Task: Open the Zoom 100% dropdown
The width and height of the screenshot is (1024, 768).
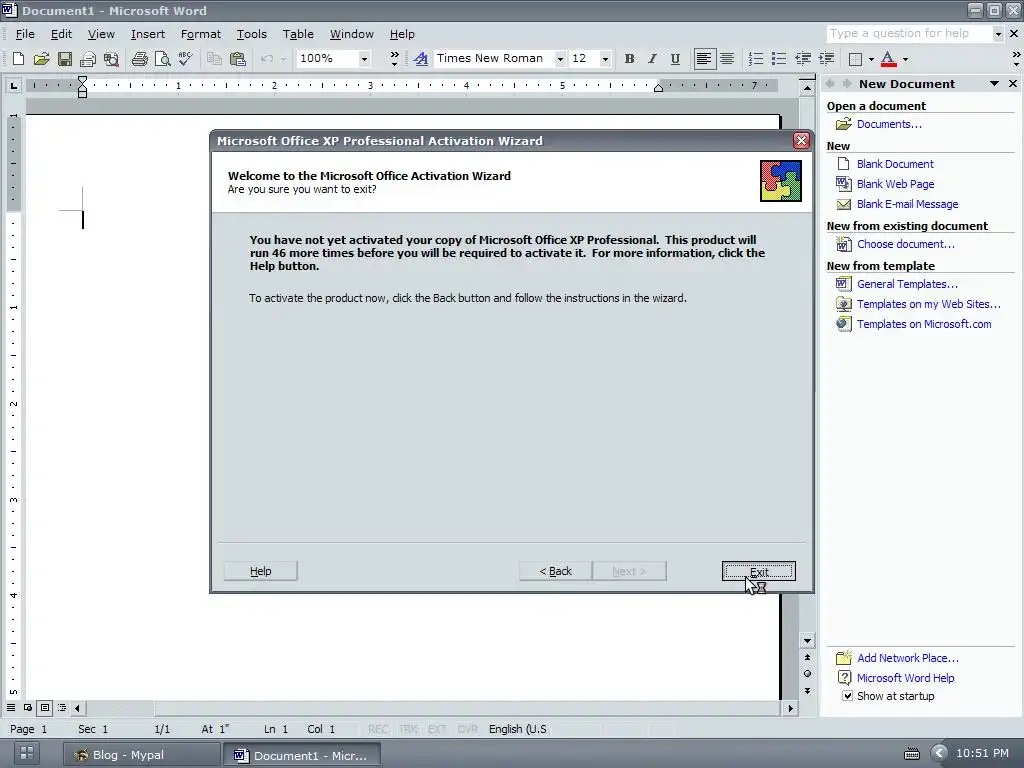Action: [x=364, y=59]
